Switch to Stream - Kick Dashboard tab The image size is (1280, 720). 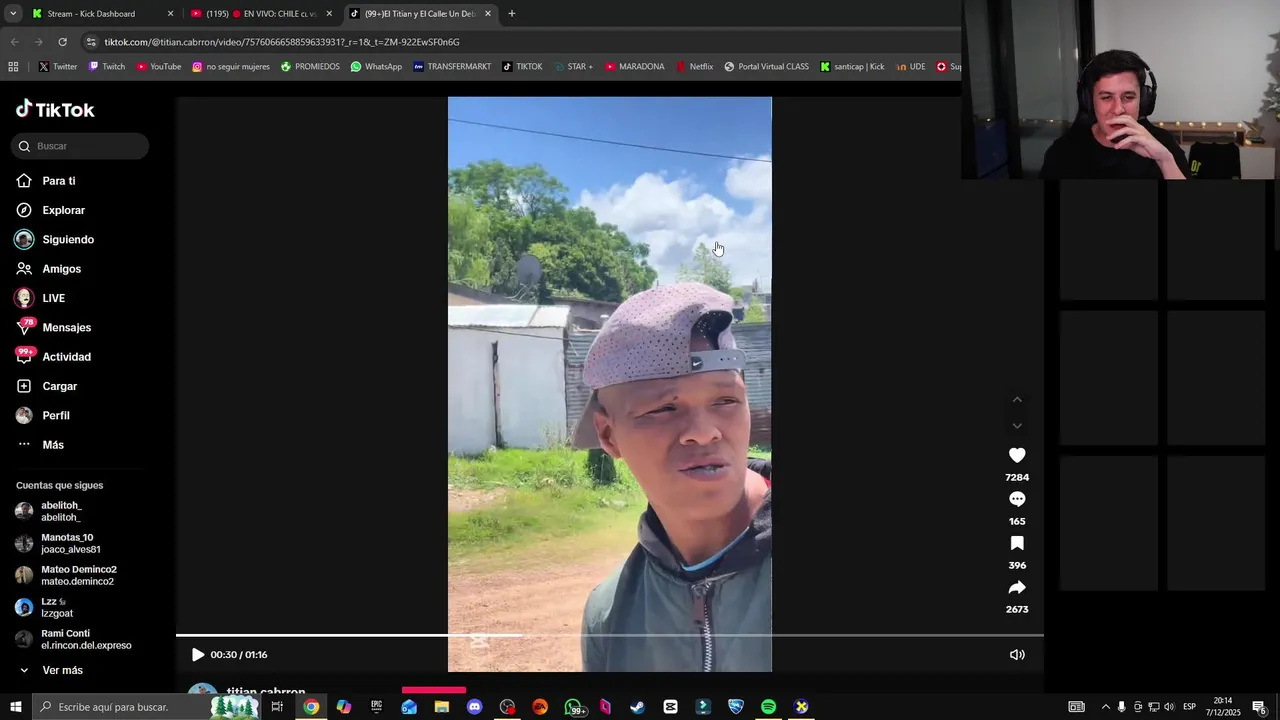(x=102, y=14)
